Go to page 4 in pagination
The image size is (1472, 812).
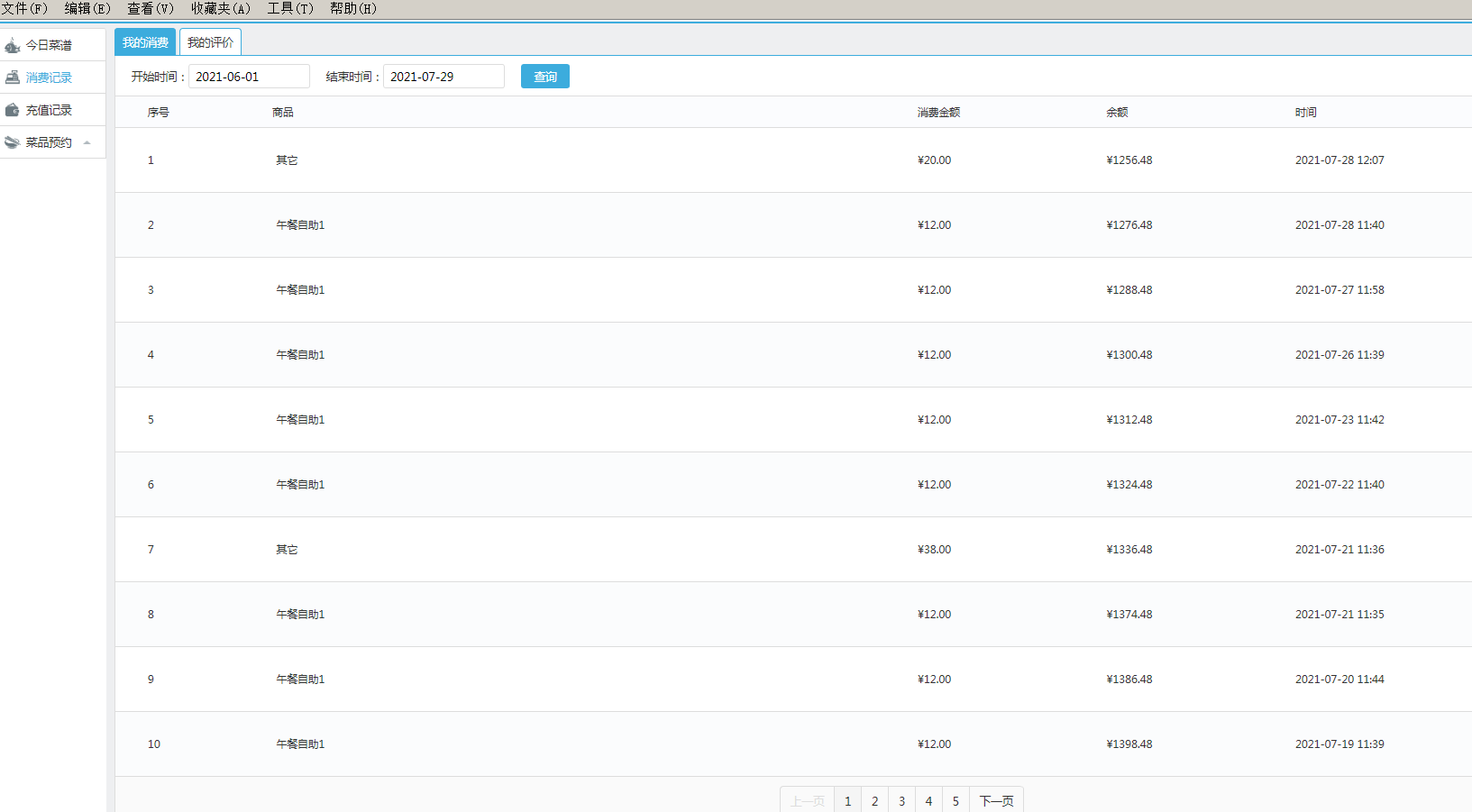928,800
